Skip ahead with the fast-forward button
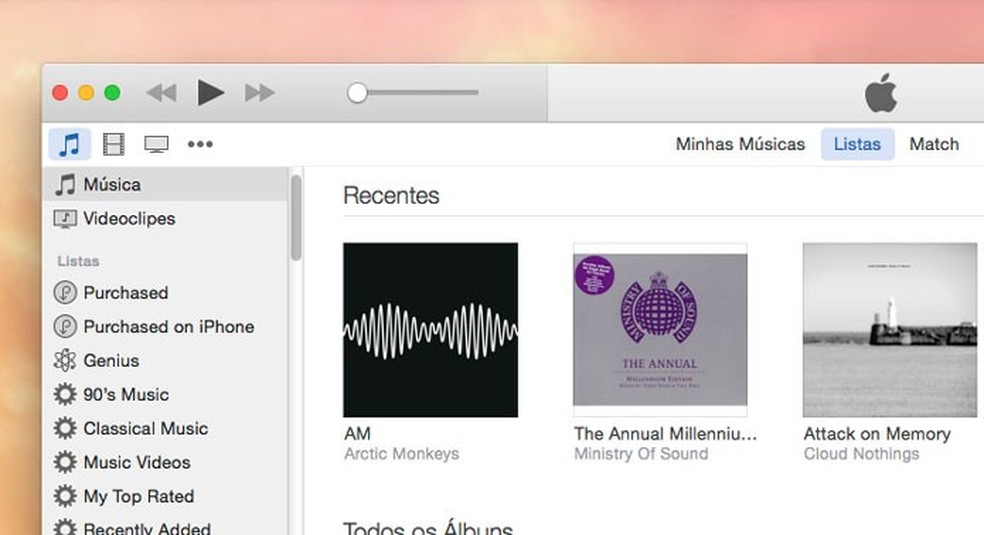This screenshot has width=984, height=535. coord(260,93)
